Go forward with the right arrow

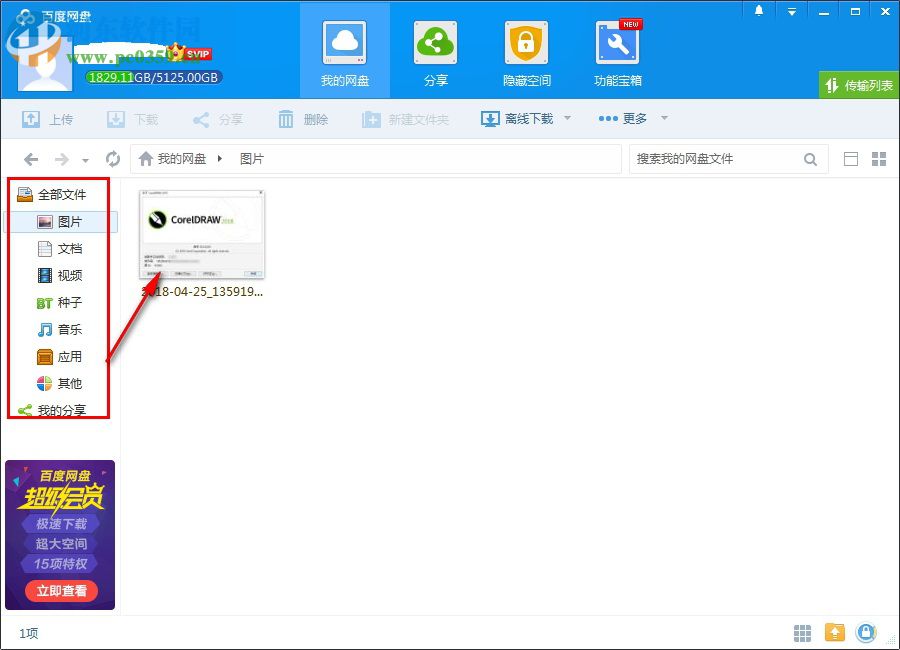tap(61, 159)
